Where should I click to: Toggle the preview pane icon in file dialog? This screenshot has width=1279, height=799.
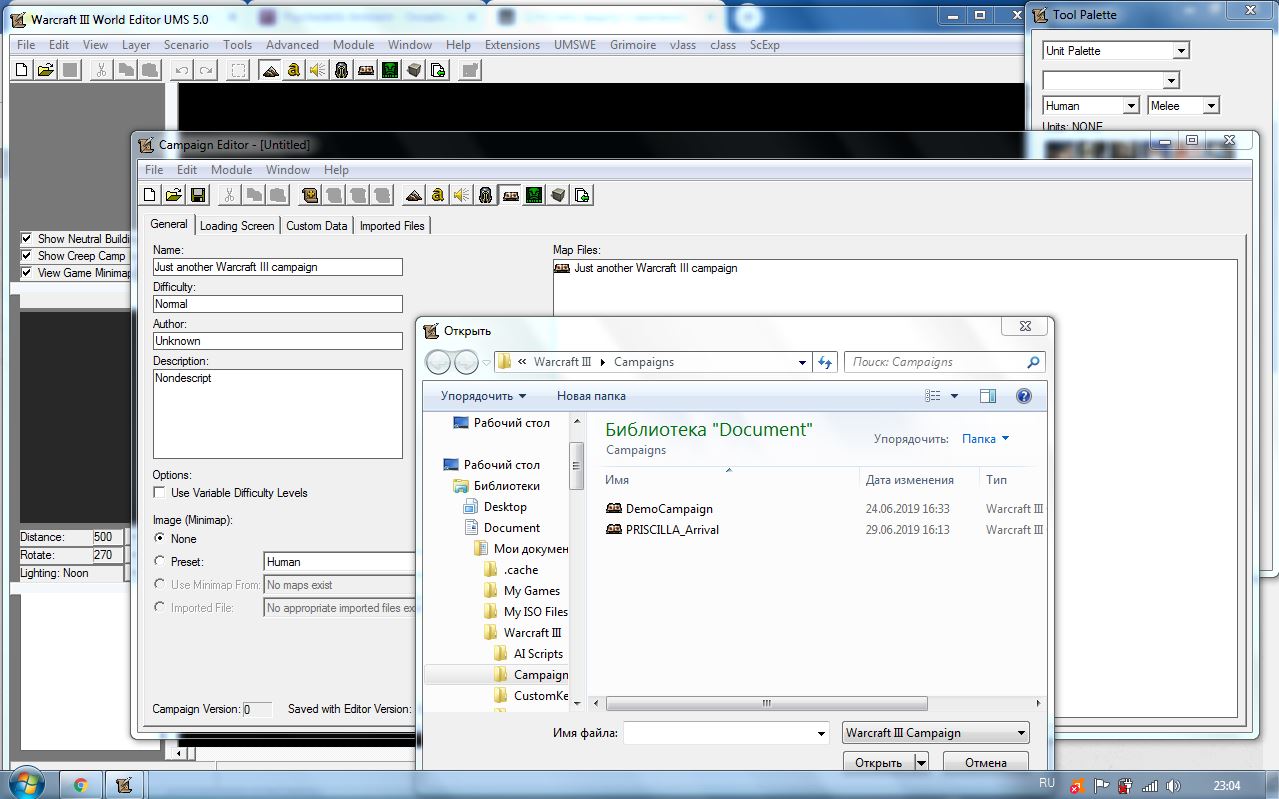(x=988, y=396)
